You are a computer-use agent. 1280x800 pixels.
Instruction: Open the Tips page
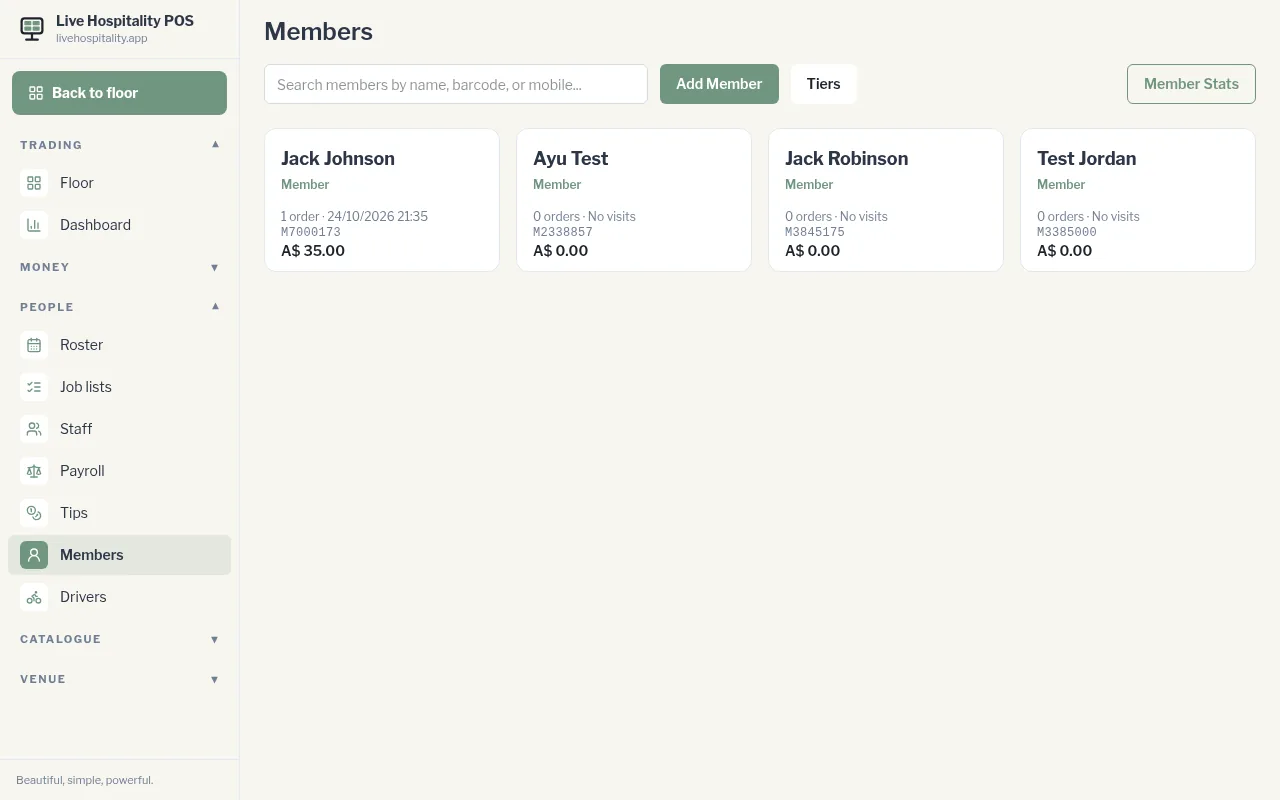pos(119,513)
